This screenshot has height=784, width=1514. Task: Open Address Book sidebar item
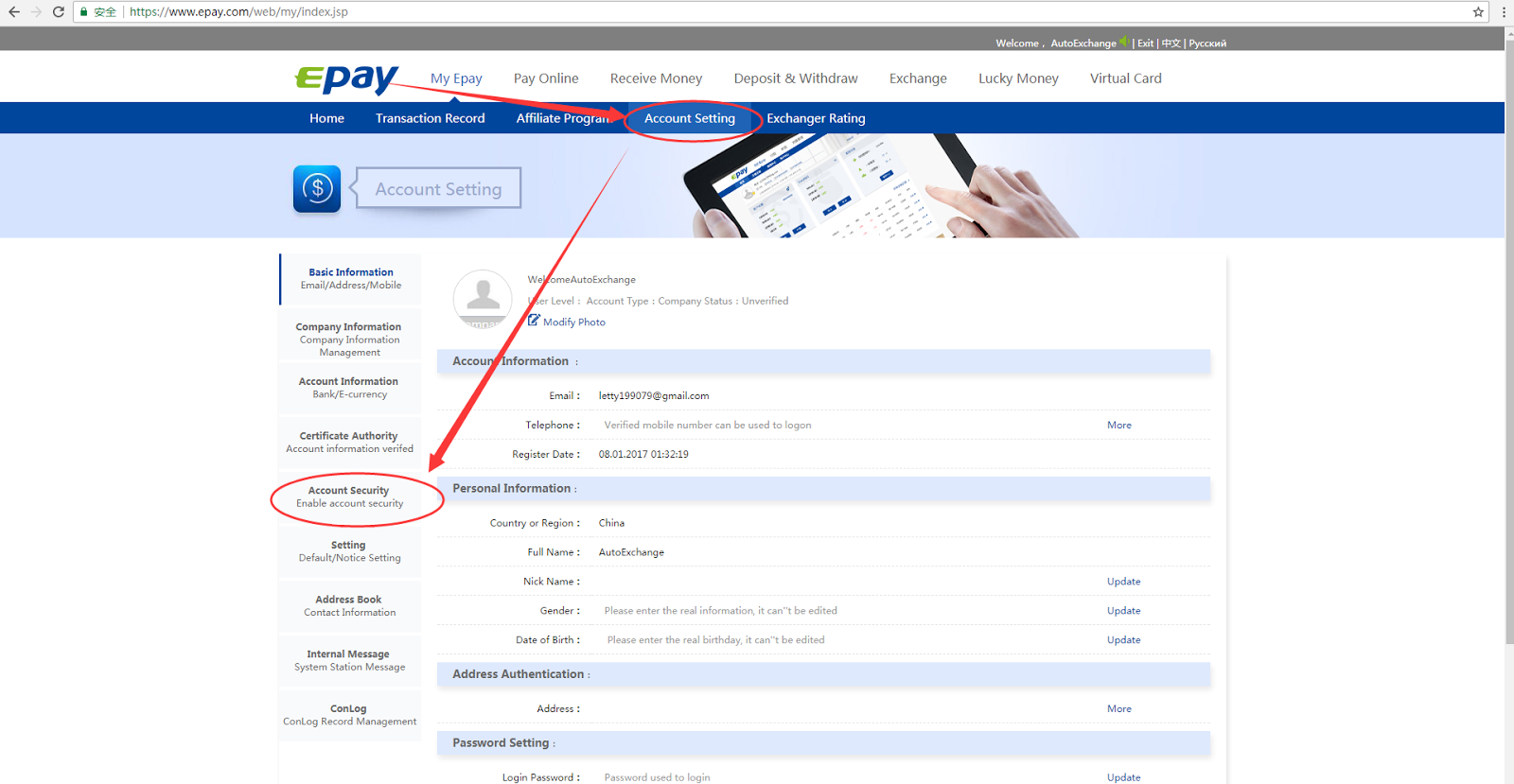coord(349,606)
